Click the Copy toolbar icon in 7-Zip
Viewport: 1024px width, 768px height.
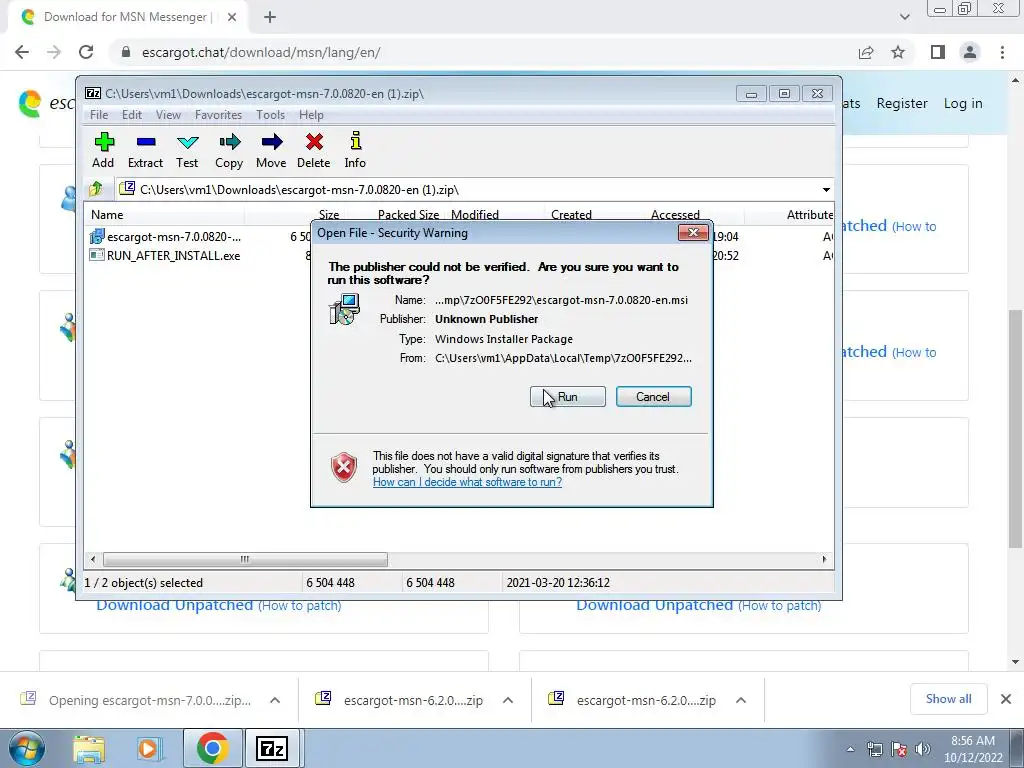point(229,151)
